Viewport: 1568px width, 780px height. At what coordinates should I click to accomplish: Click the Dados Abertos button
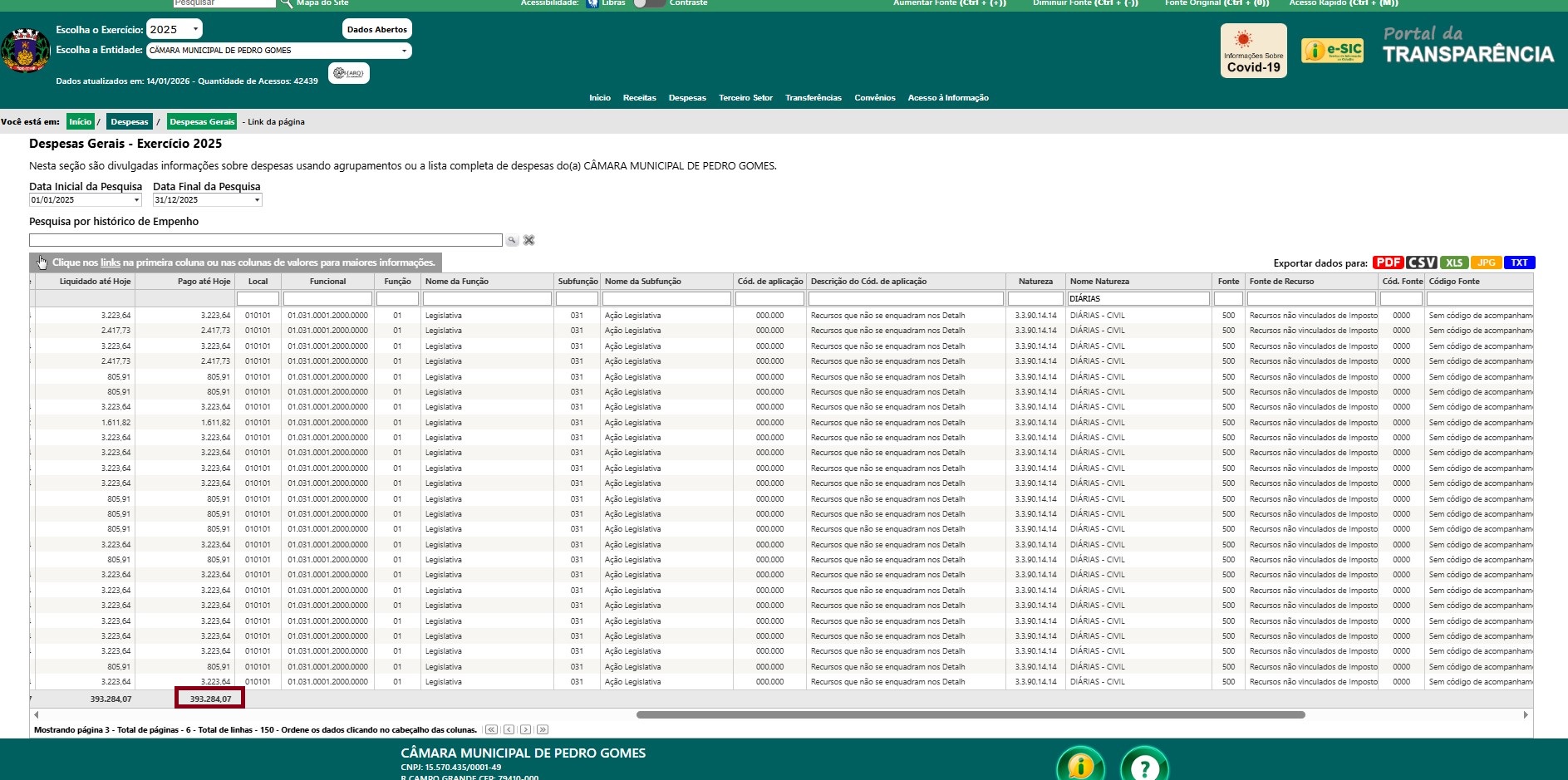coord(376,29)
